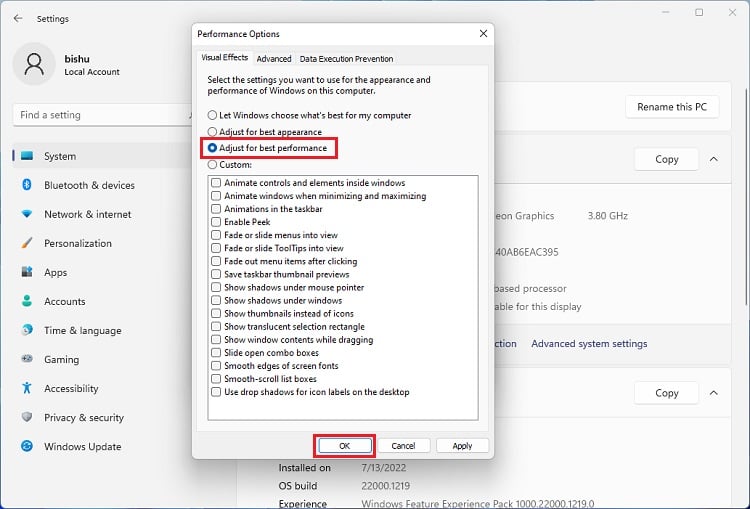Enable Animations in the taskbar

point(216,209)
